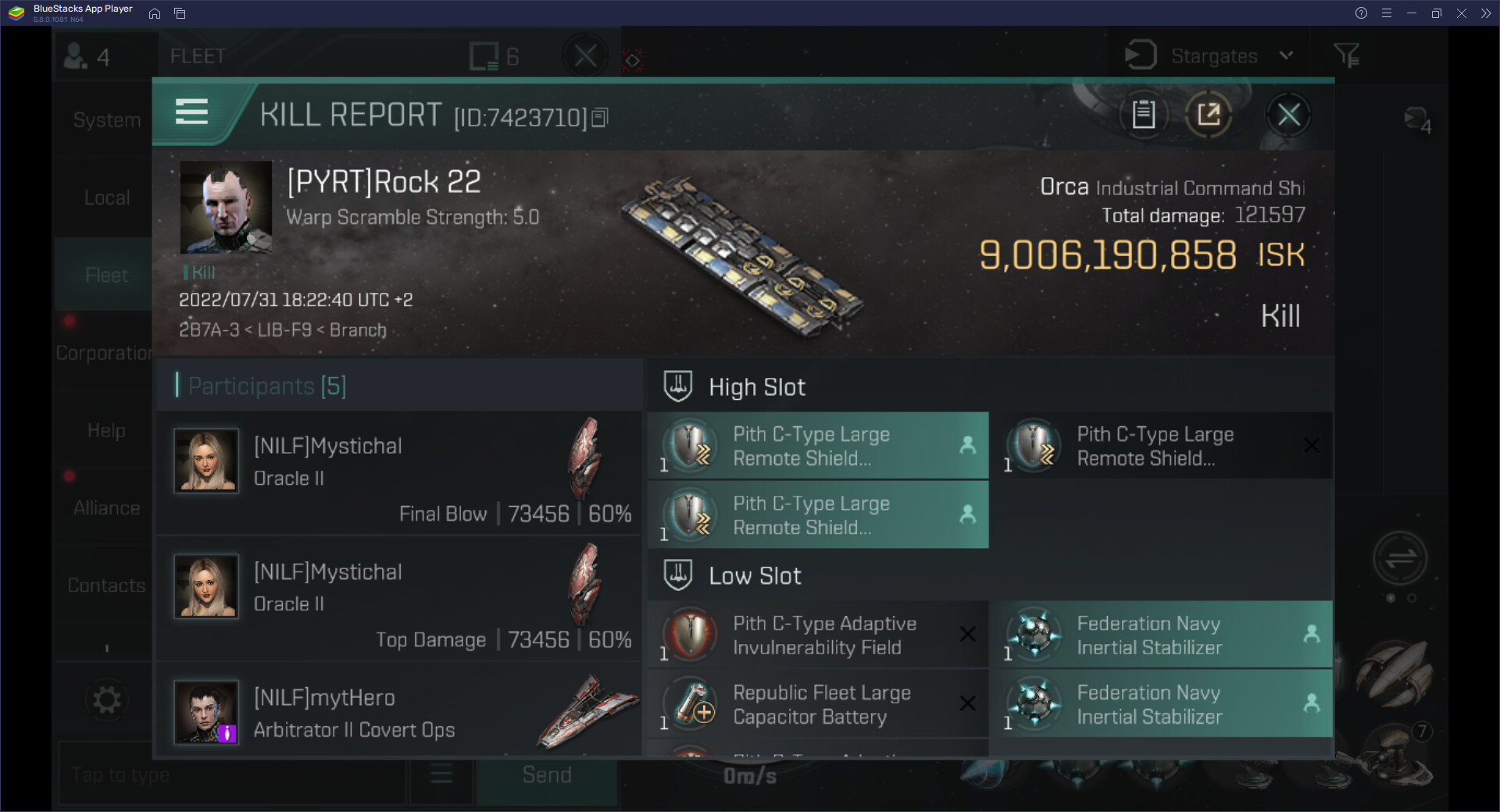The image size is (1500, 812).
Task: Open the kill report hamburger menu
Action: (x=191, y=112)
